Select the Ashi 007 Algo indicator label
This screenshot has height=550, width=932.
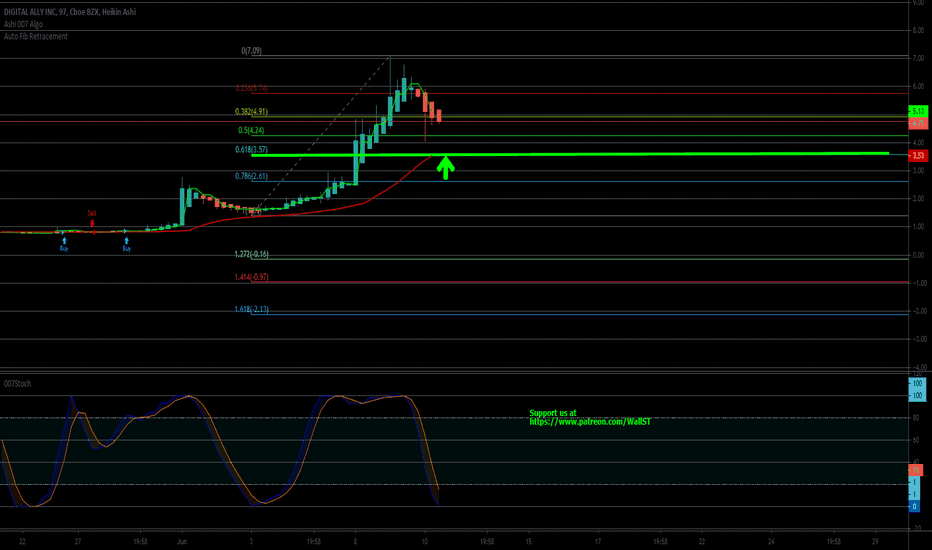point(23,24)
